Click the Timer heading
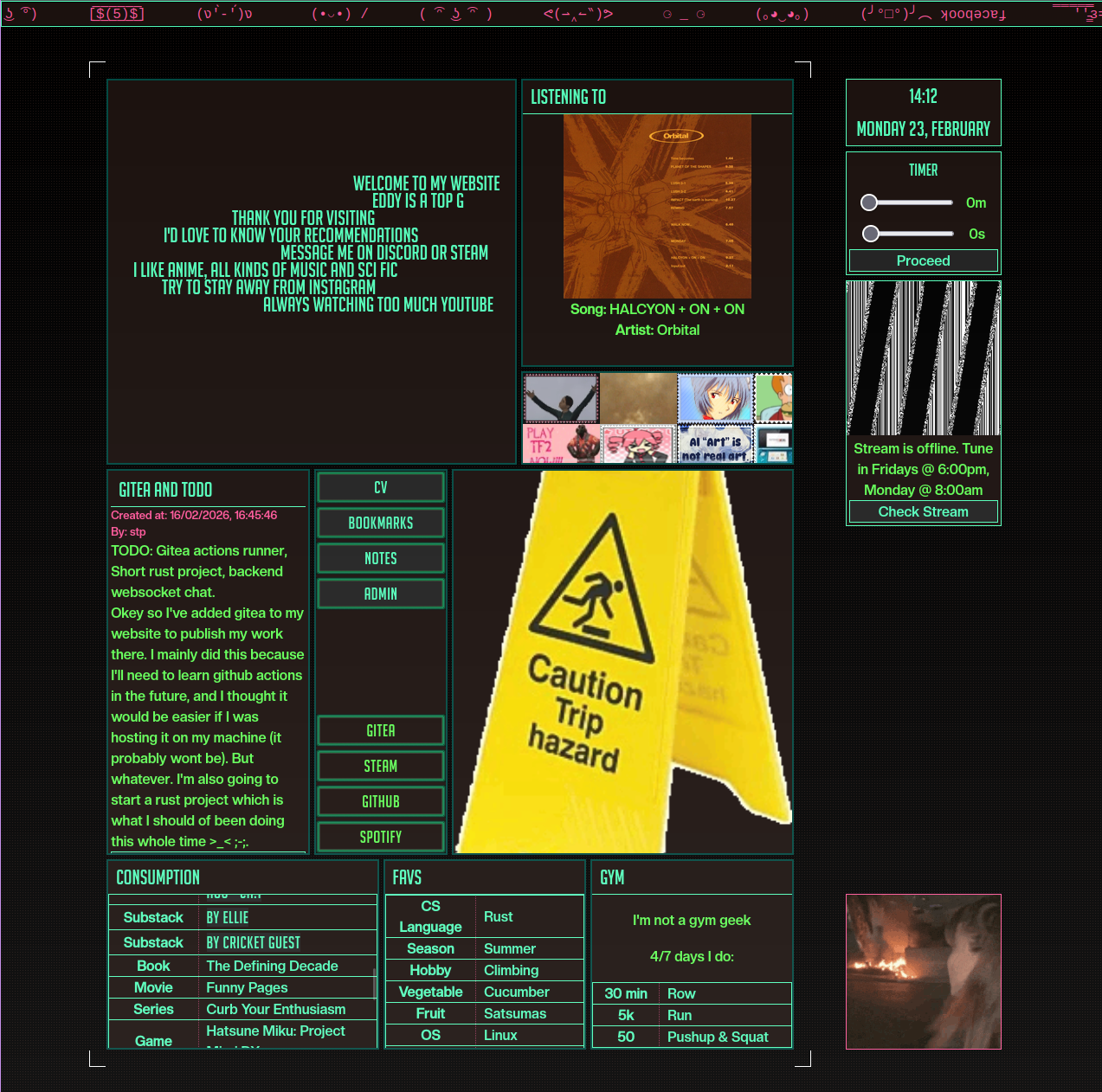This screenshot has width=1102, height=1092. pyautogui.click(x=924, y=170)
